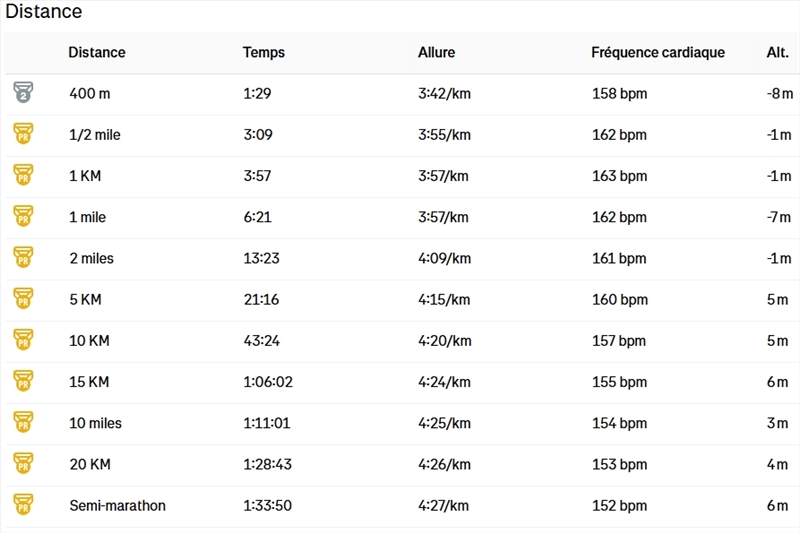Select the Semi-marathon distance label
Screen dimensions: 800x533
tap(117, 505)
